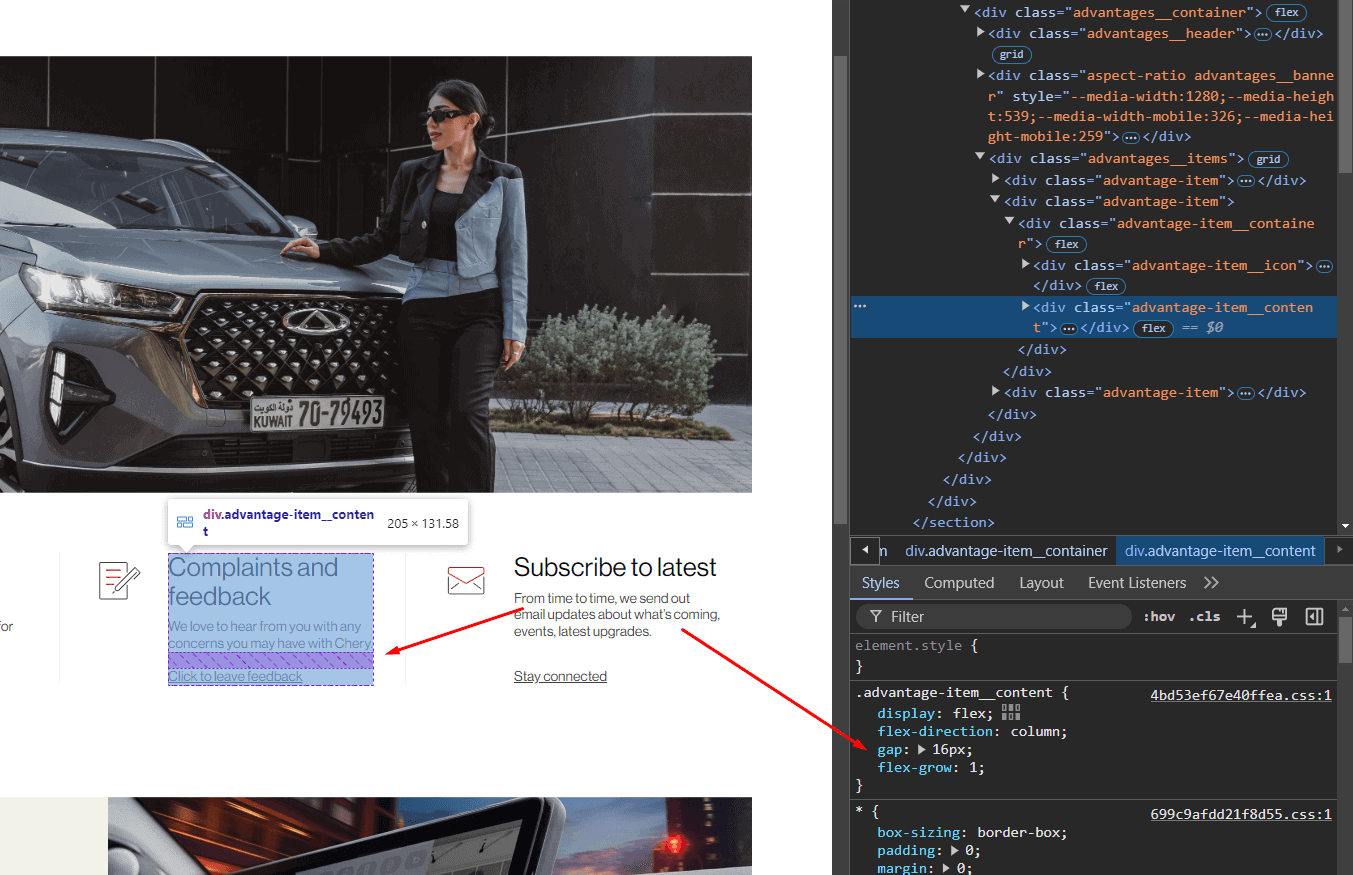The image size is (1353, 875).
Task: Click the Stay connected link
Action: click(560, 677)
